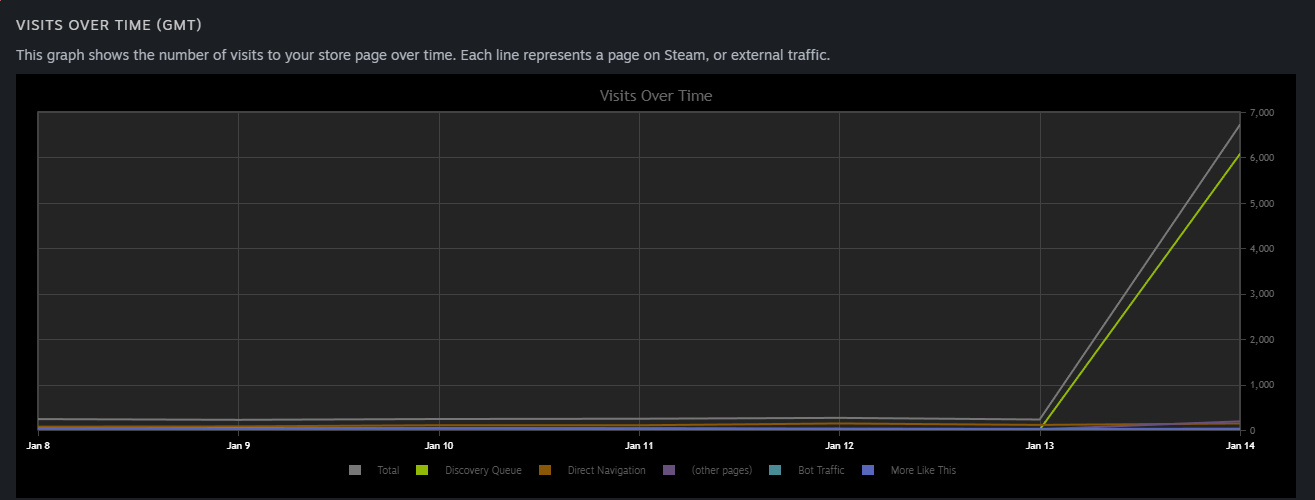The image size is (1315, 500).
Task: Select the 'Jan 12' x-axis label
Action: click(840, 445)
